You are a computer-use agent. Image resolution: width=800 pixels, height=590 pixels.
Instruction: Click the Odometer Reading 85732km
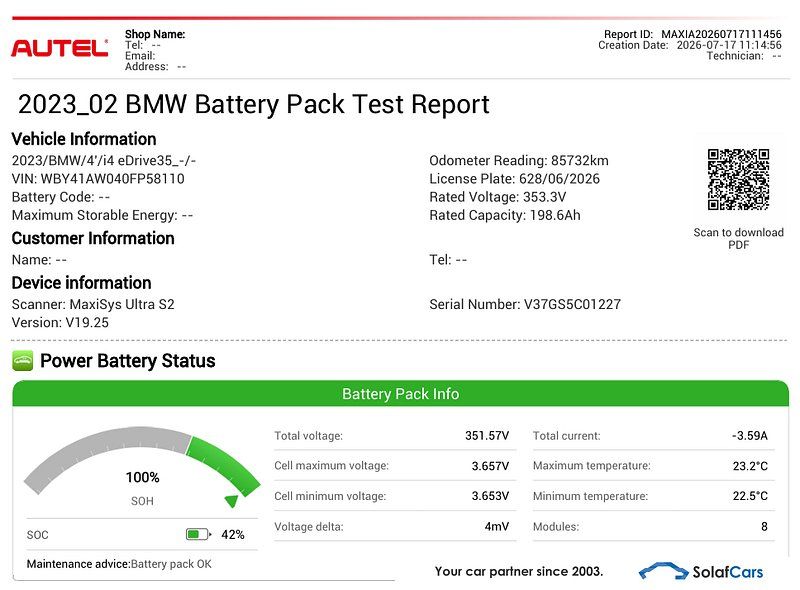point(519,160)
